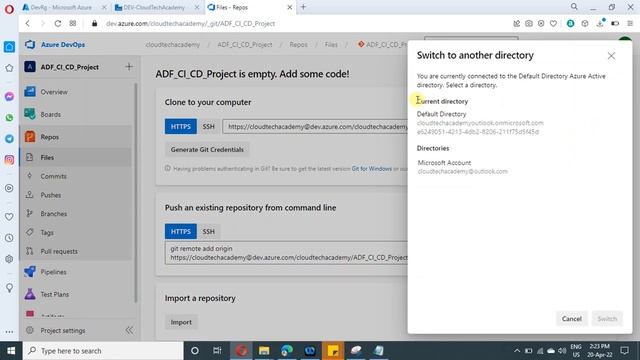Screen dimensions: 640x360
Task: Click the Type here to search box
Action: [103, 351]
